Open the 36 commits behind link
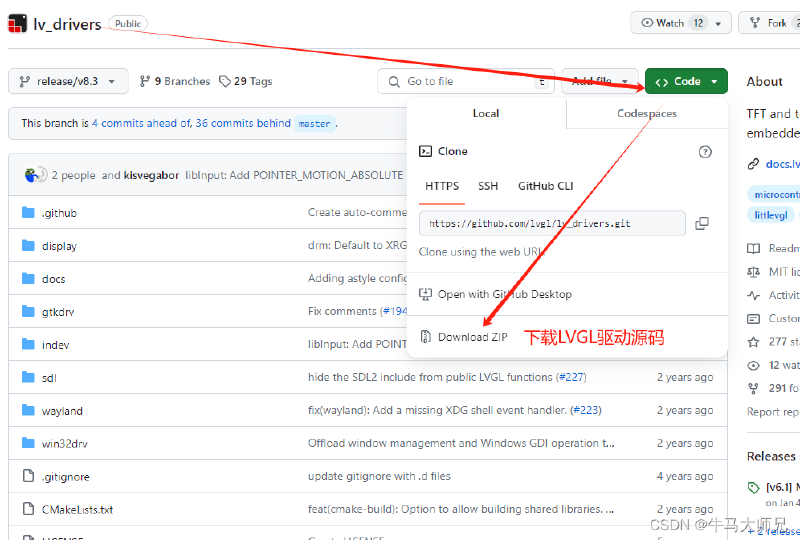 point(243,123)
